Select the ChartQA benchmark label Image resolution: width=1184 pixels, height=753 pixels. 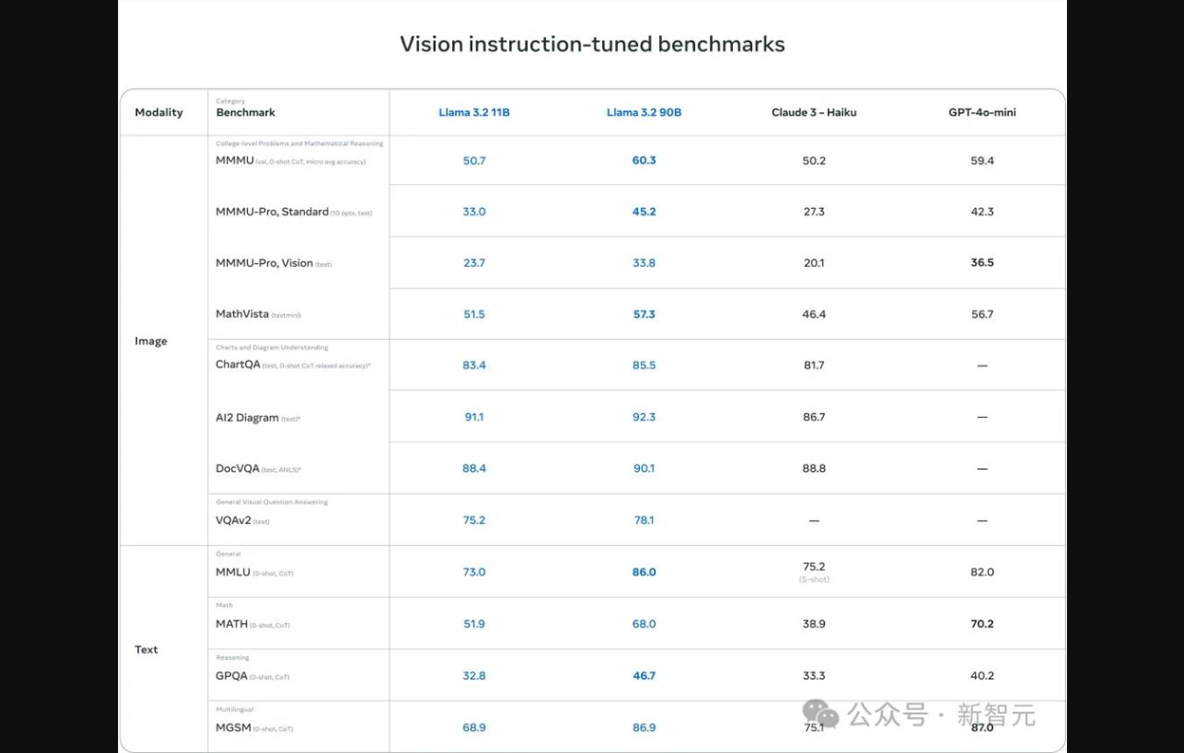pyautogui.click(x=238, y=365)
